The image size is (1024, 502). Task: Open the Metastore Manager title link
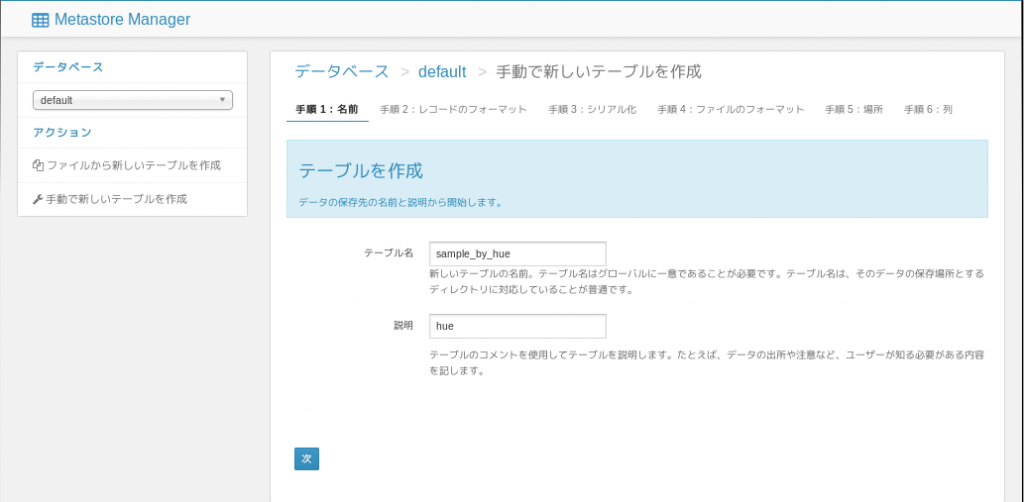click(x=122, y=20)
